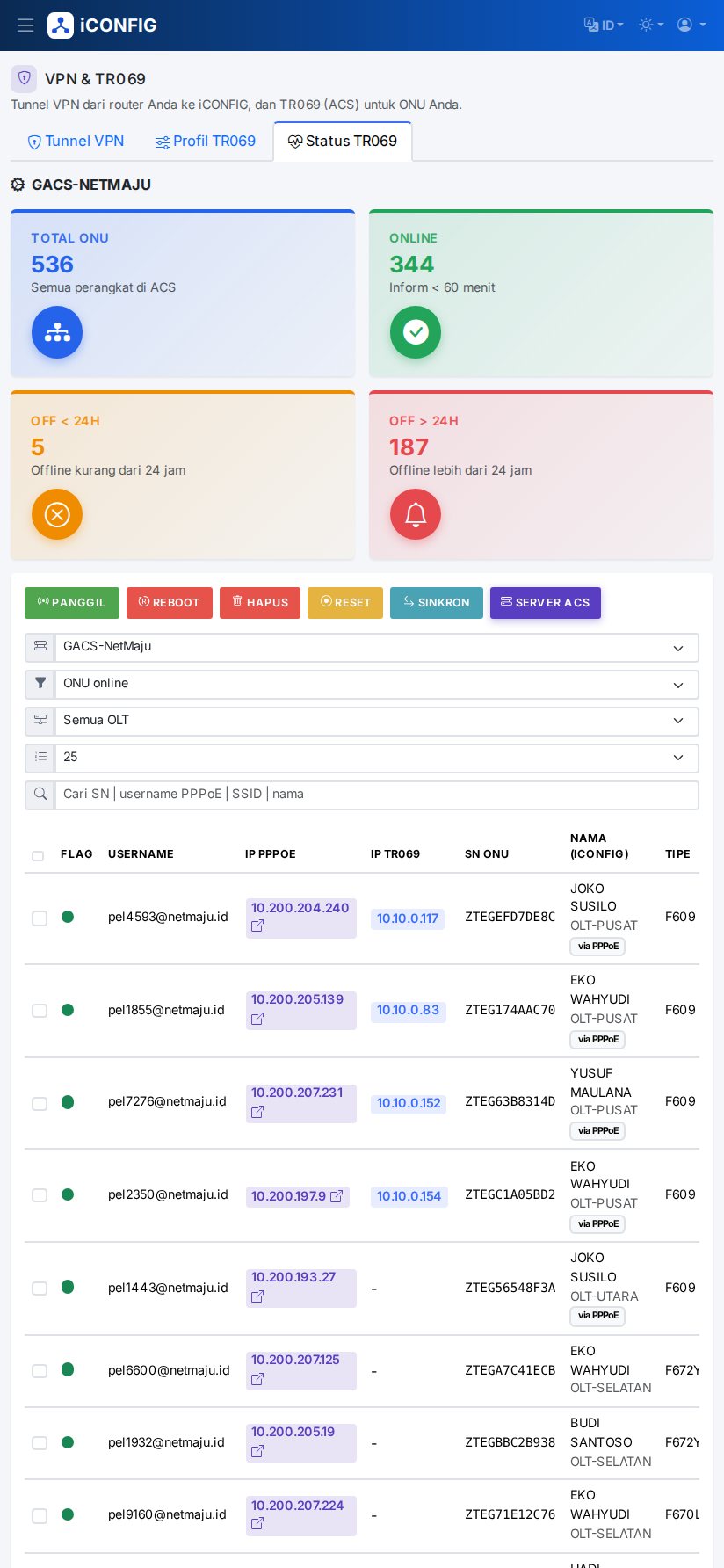The width and height of the screenshot is (724, 1568).
Task: Check the box for pel1855@netmaju.id
Action: point(40,1012)
